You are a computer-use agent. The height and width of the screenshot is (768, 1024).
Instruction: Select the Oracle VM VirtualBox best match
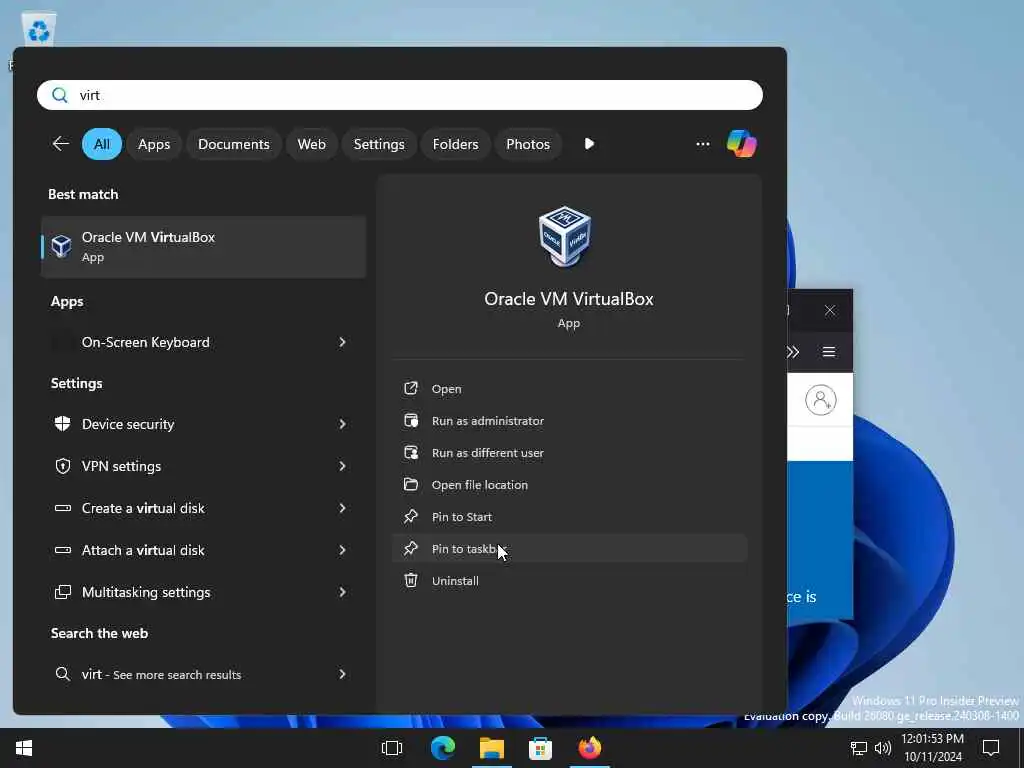[203, 247]
